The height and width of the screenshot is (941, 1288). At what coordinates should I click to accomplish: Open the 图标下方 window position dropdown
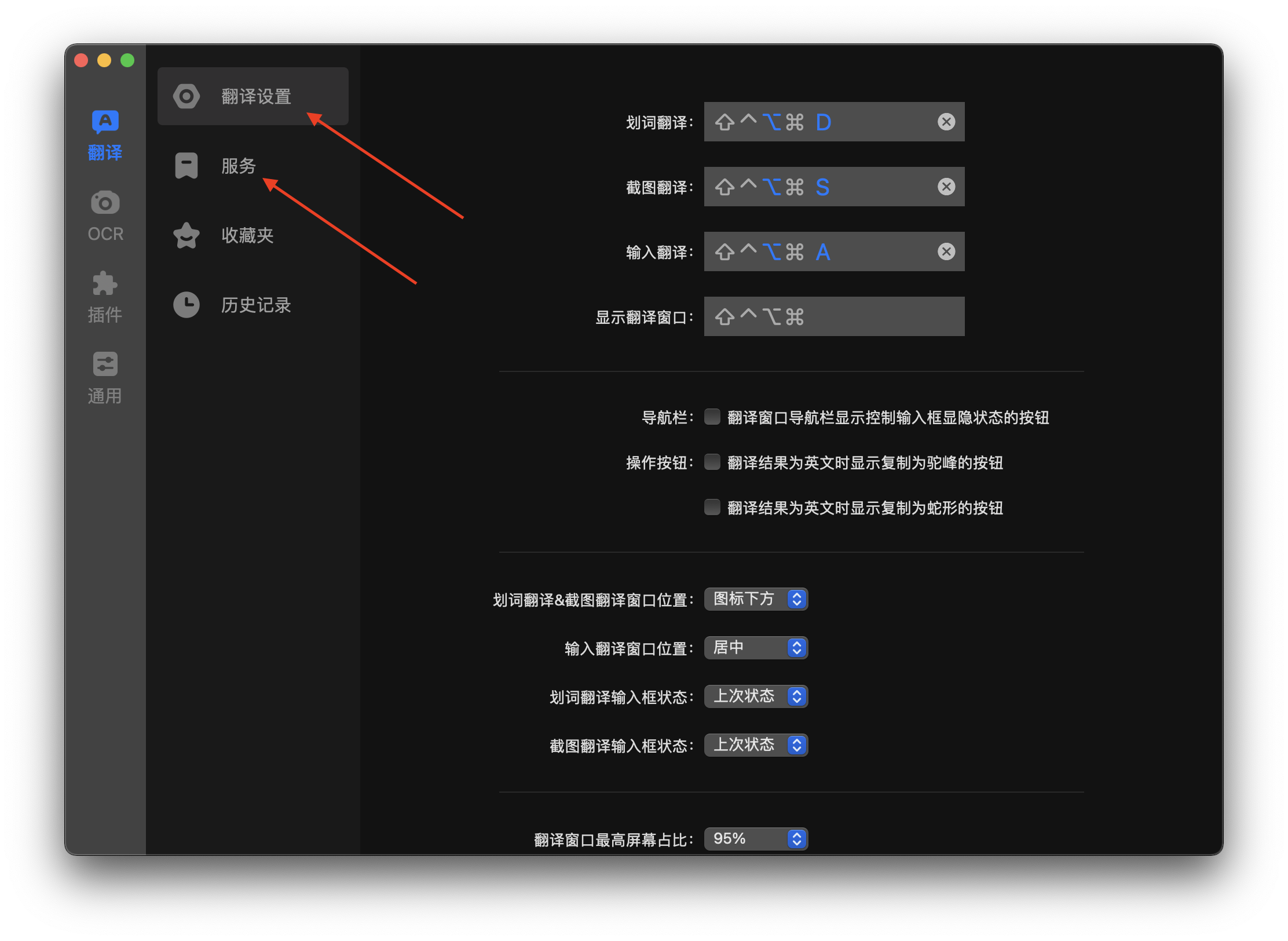[x=756, y=599]
